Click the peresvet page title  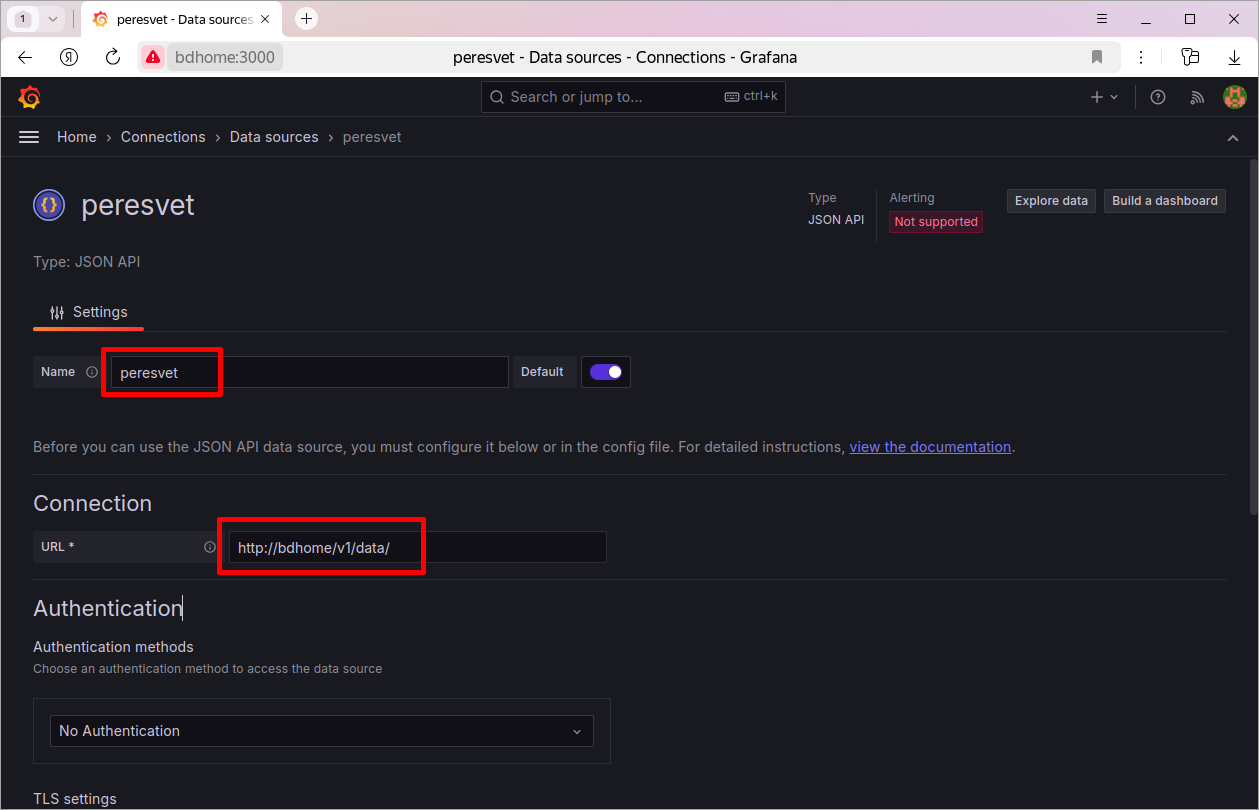[x=138, y=205]
